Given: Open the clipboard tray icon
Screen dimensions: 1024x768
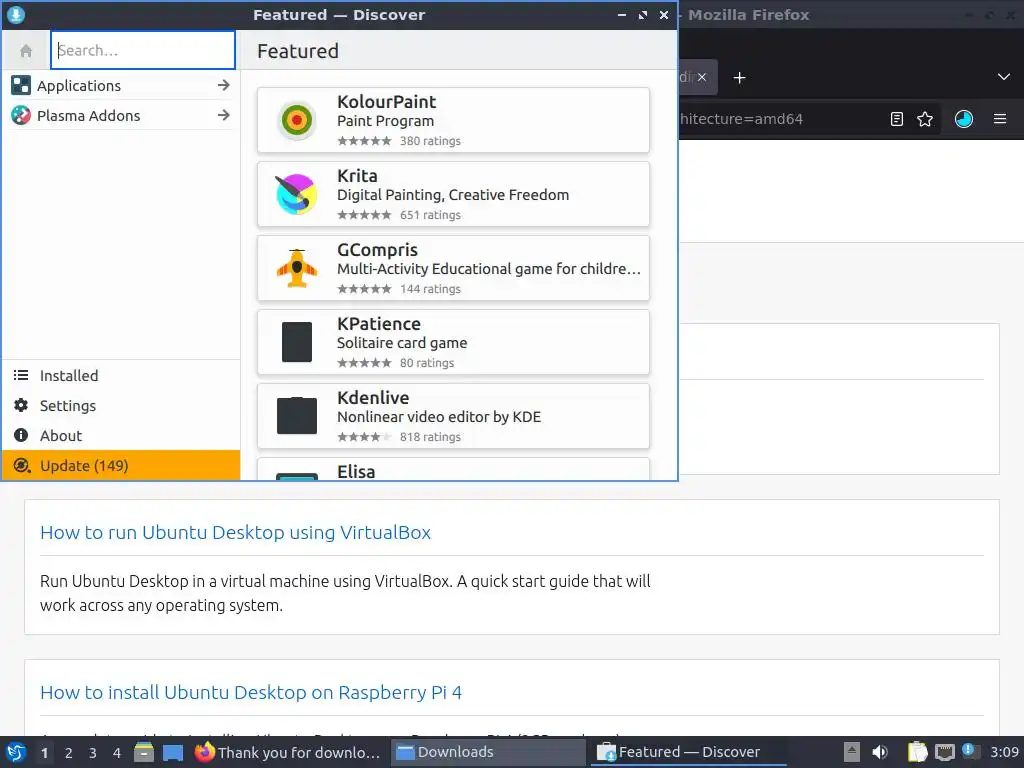Looking at the screenshot, I should pyautogui.click(x=918, y=752).
